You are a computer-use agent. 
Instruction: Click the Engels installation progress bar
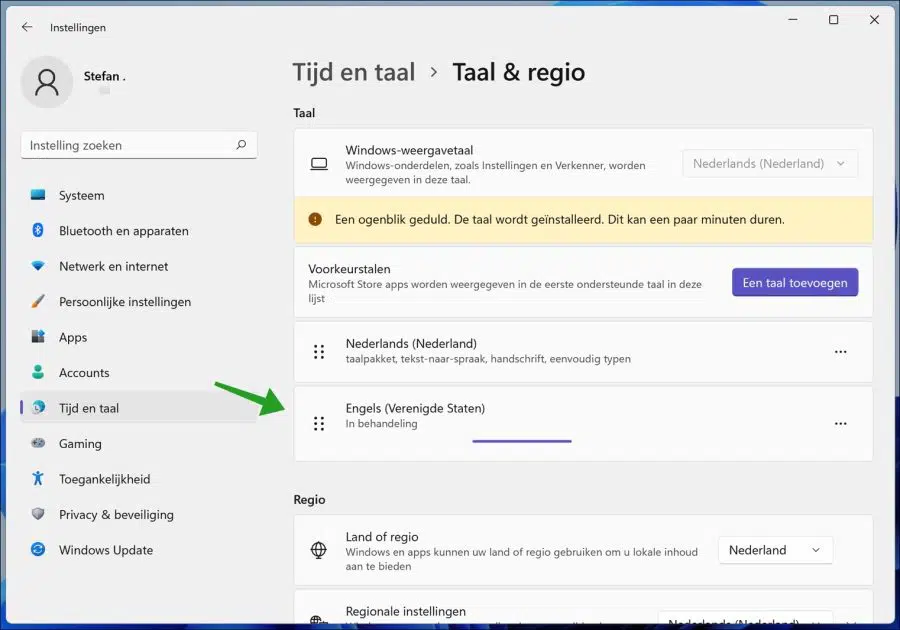pyautogui.click(x=521, y=441)
